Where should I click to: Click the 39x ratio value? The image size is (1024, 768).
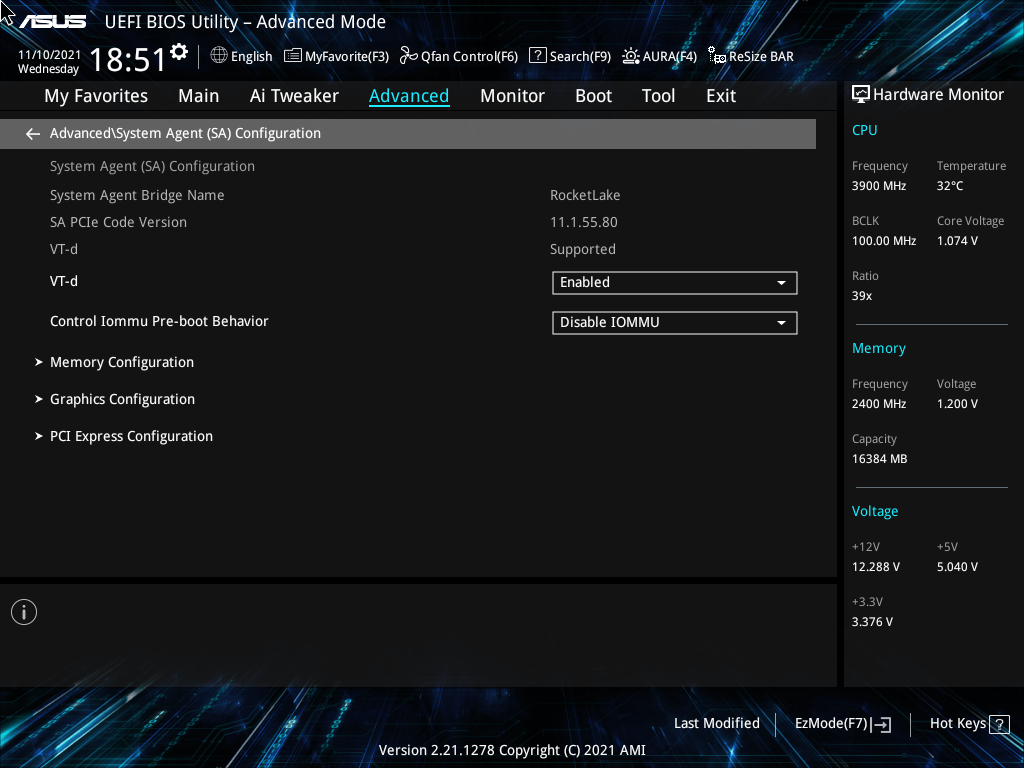(861, 296)
